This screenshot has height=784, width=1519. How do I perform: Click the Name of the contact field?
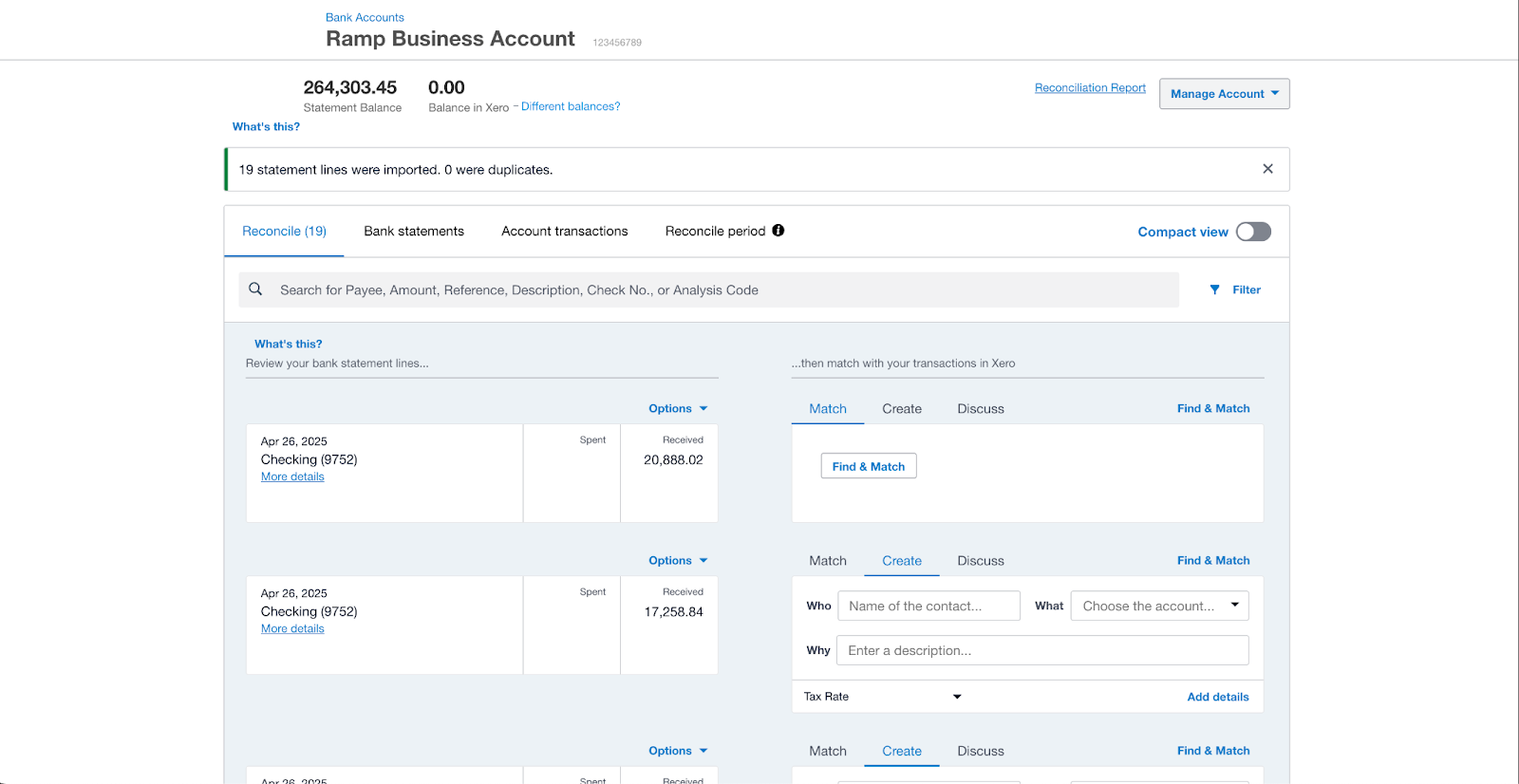pyautogui.click(x=928, y=606)
